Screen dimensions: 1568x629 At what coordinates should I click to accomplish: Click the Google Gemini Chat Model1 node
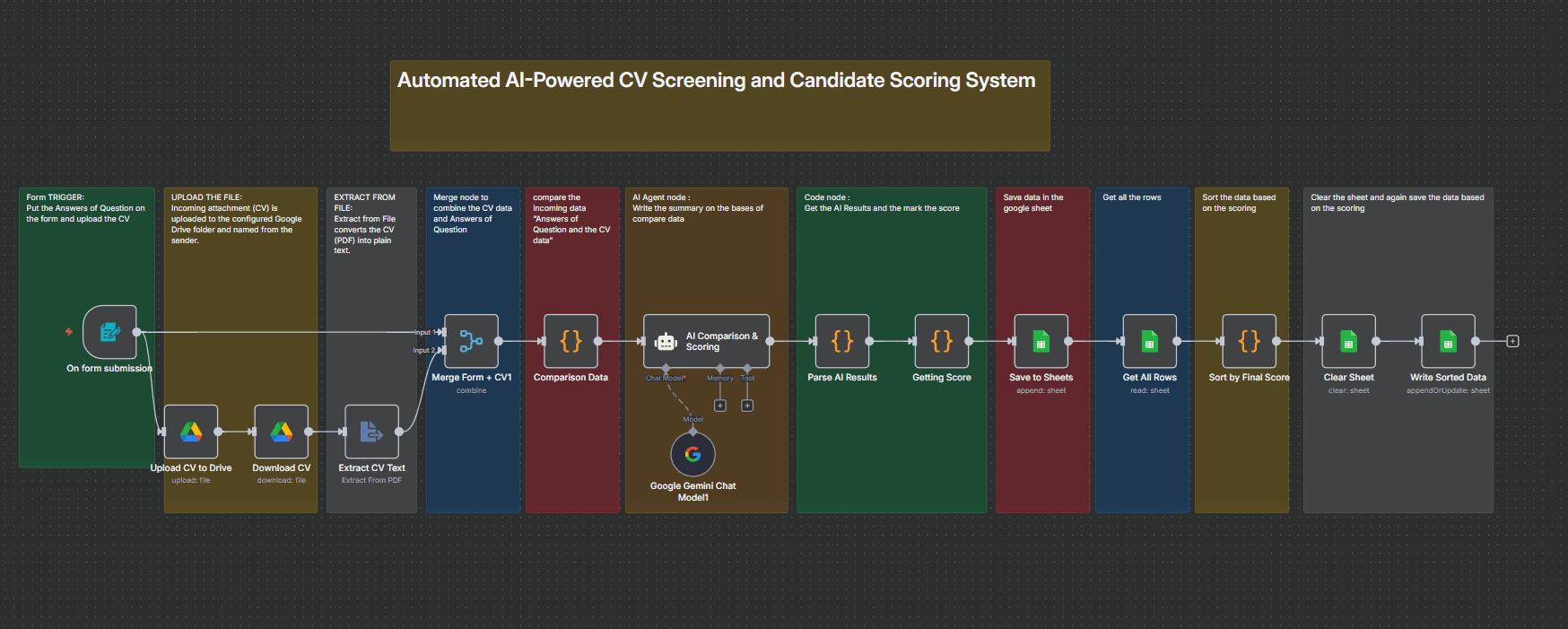(x=693, y=454)
